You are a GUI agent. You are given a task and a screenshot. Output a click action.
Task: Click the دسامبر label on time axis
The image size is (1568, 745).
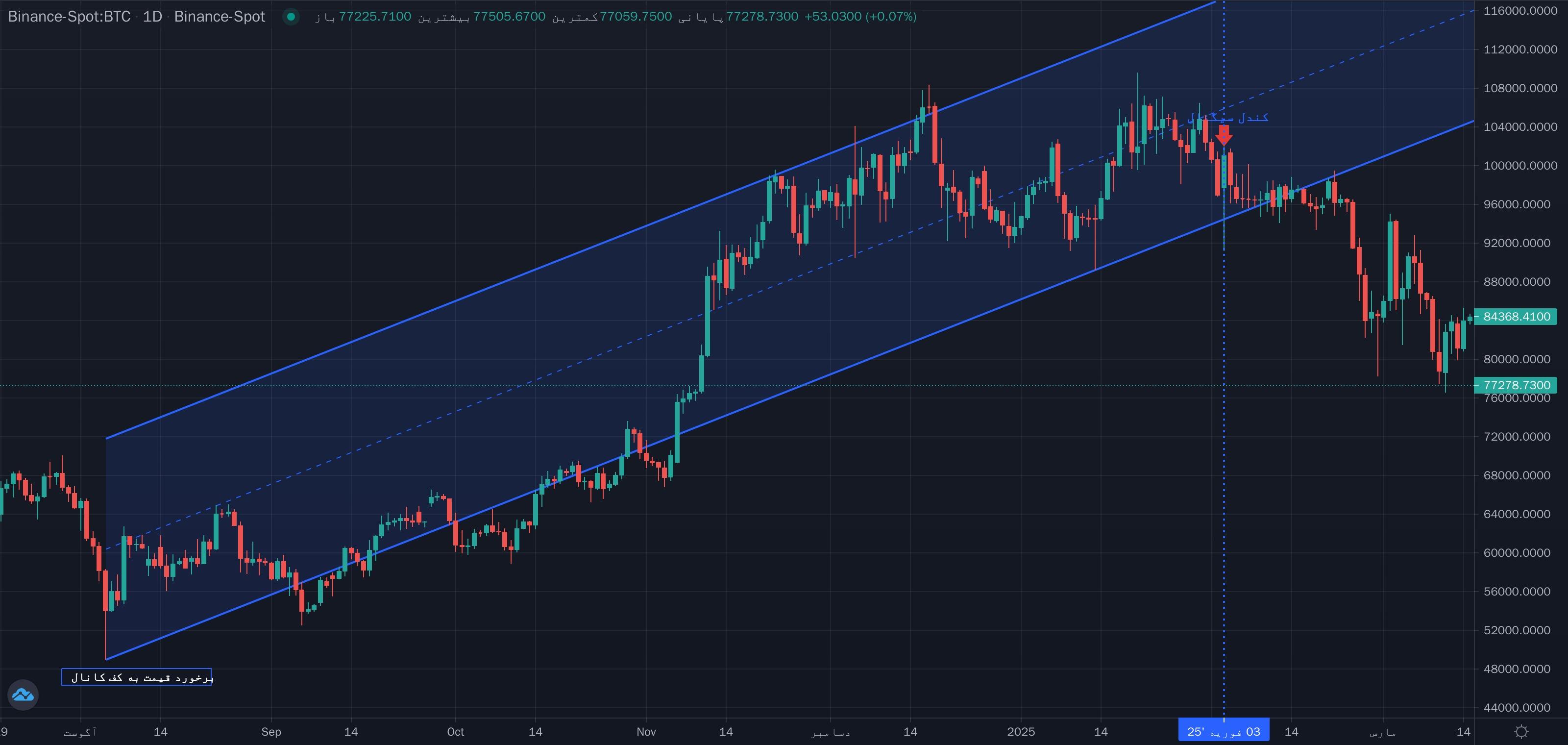pos(830,732)
